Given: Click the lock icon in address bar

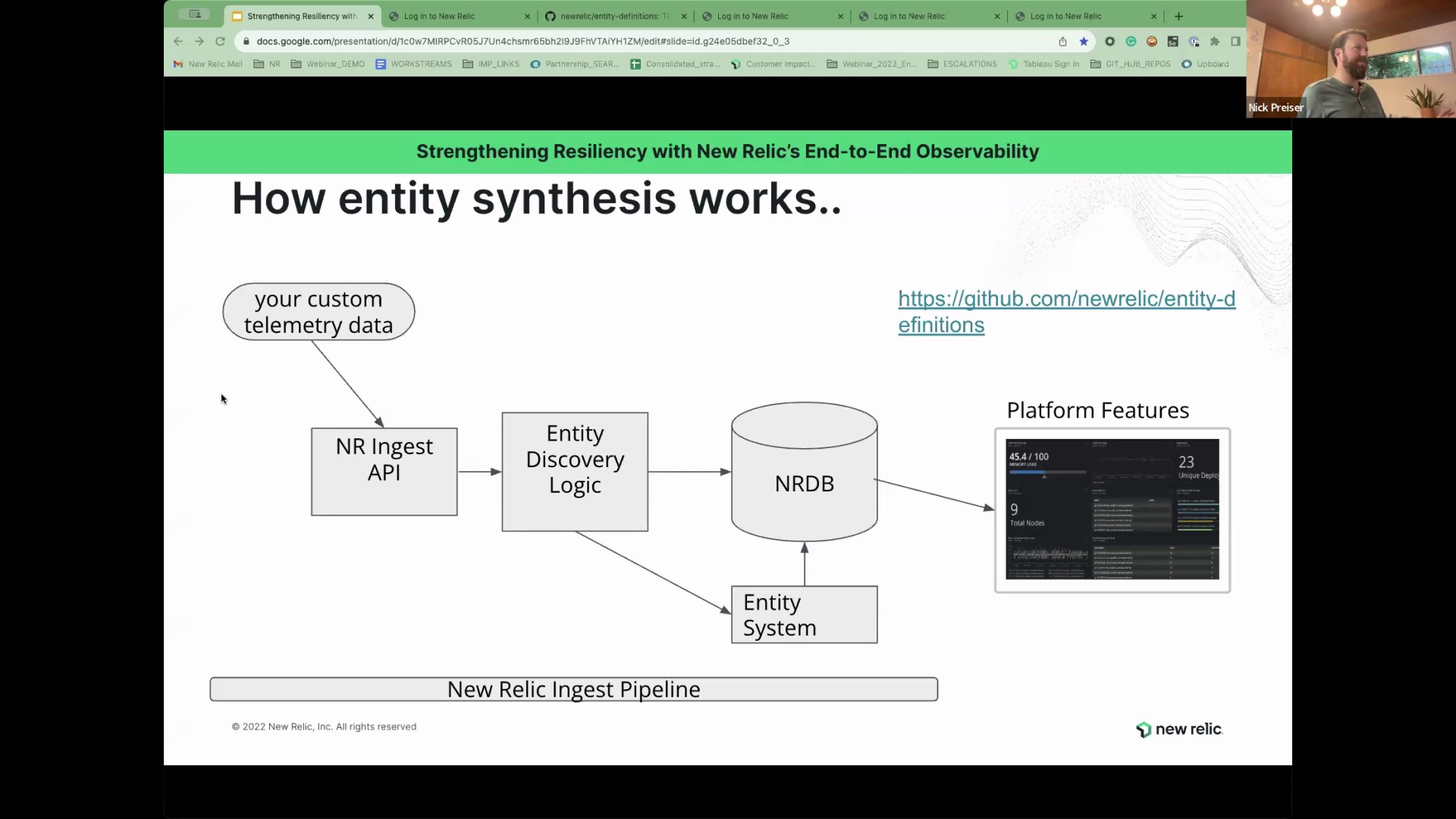Looking at the screenshot, I should (246, 41).
